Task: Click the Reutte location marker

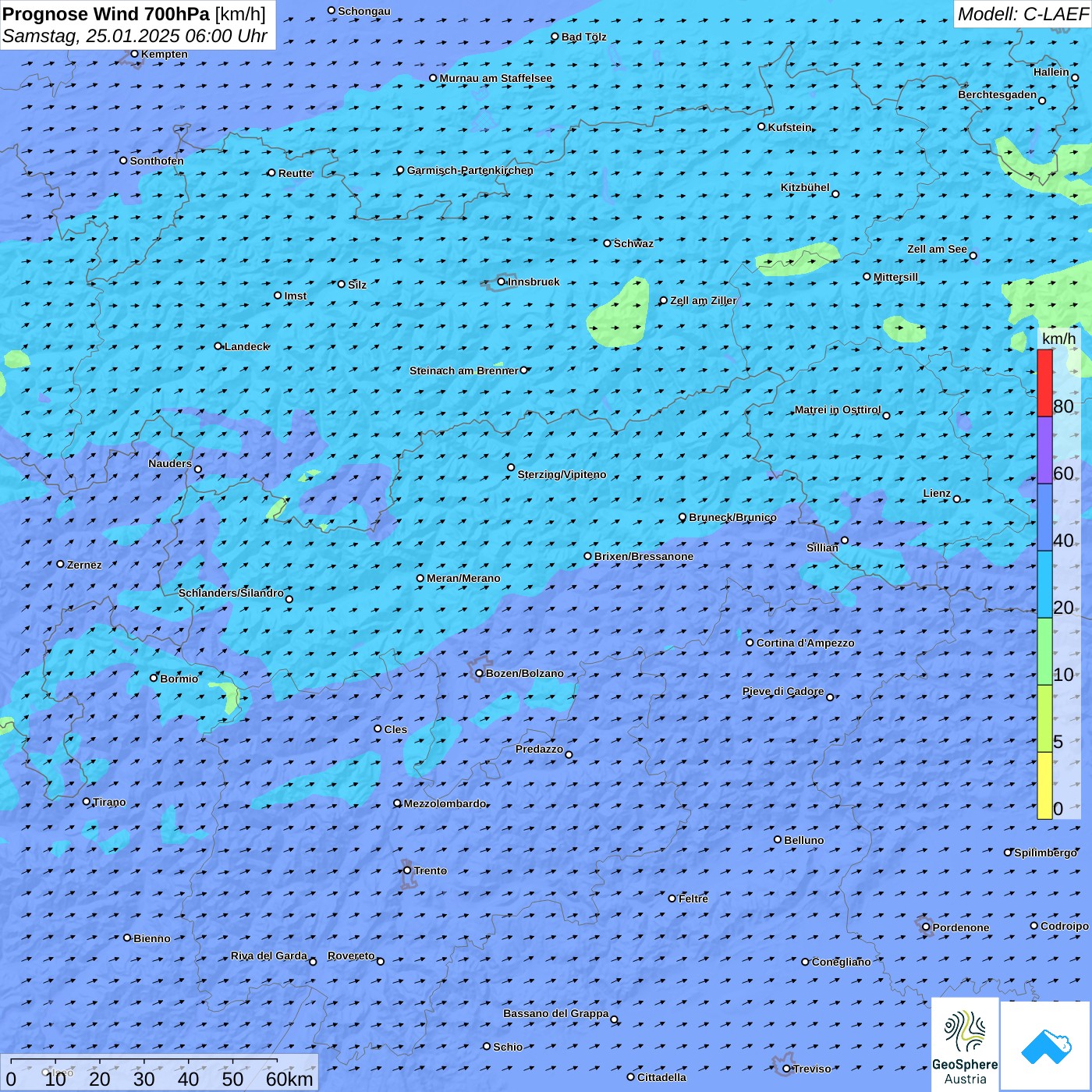Action: pyautogui.click(x=271, y=173)
